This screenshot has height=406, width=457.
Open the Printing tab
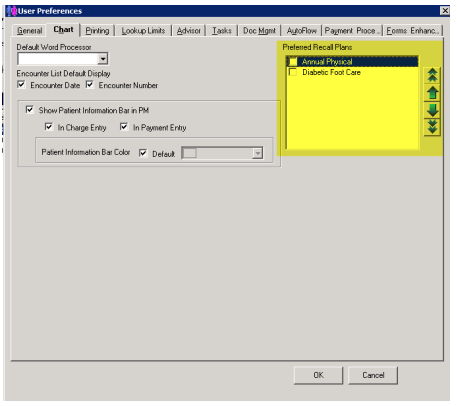[x=97, y=31]
